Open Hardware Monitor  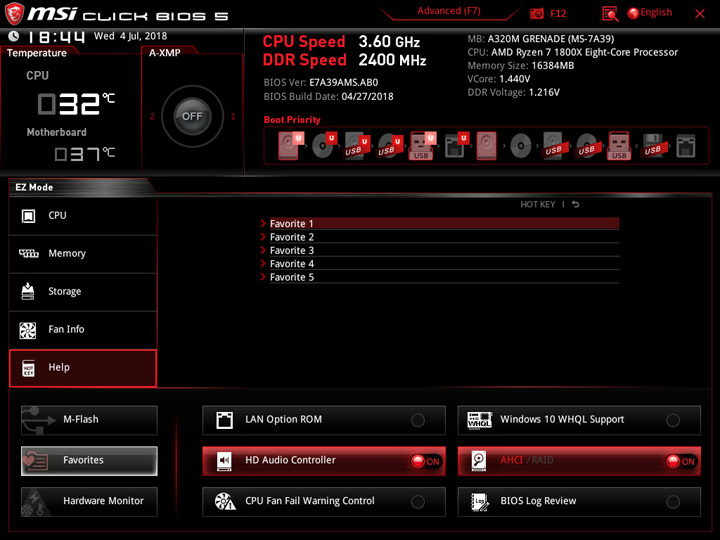pos(89,501)
